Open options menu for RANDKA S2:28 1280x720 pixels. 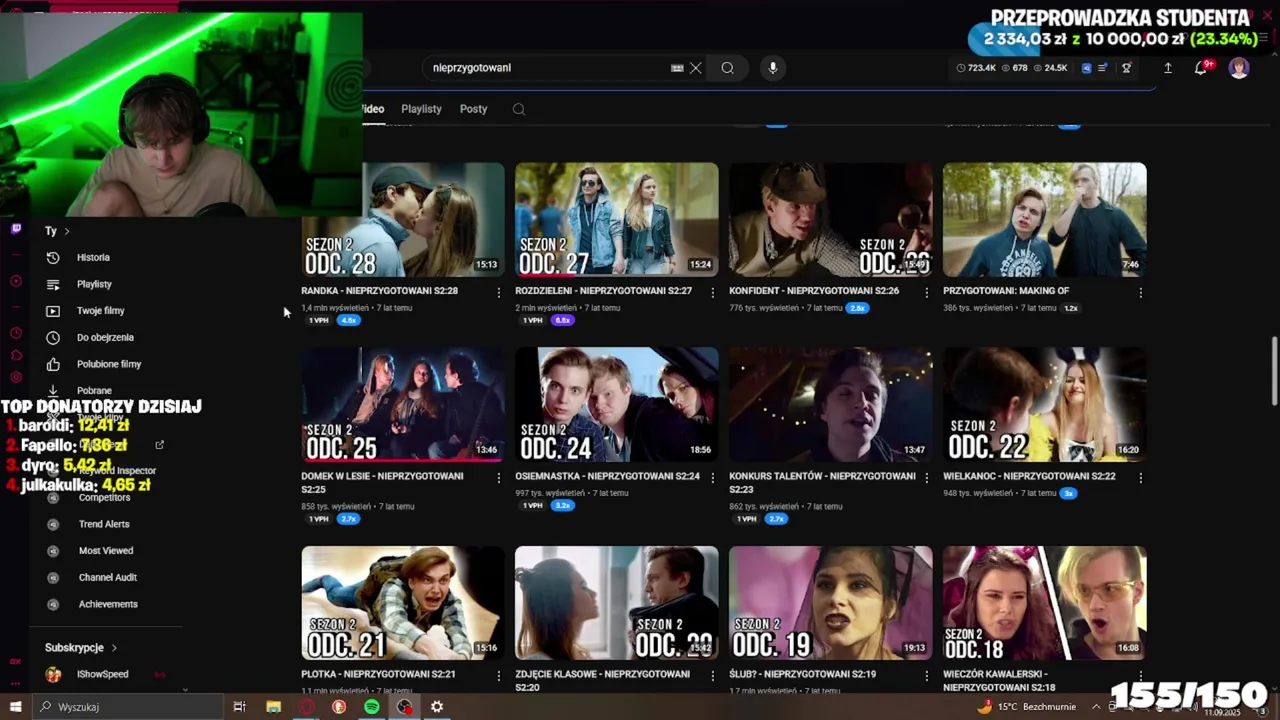click(499, 292)
